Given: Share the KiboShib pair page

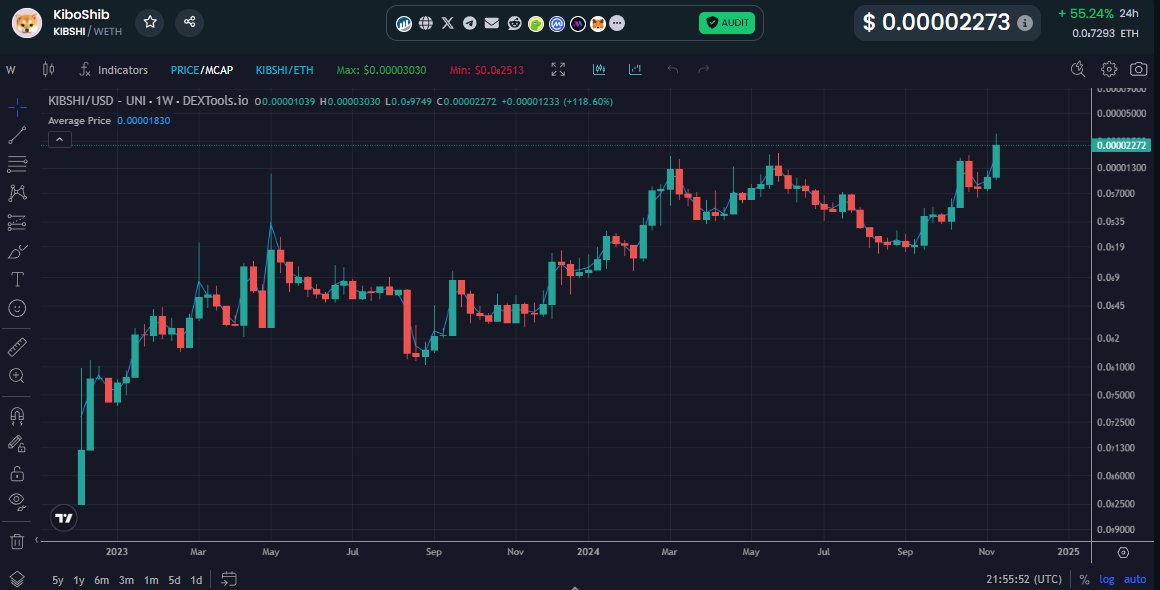Looking at the screenshot, I should click(x=189, y=22).
